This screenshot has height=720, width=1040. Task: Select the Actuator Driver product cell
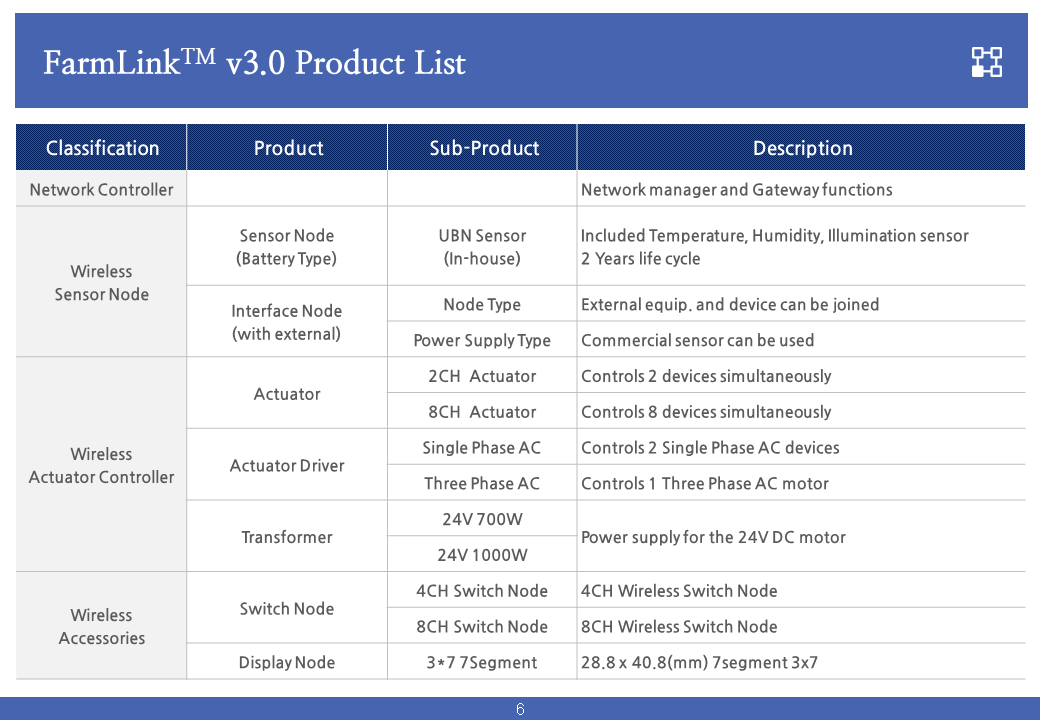[x=287, y=466]
